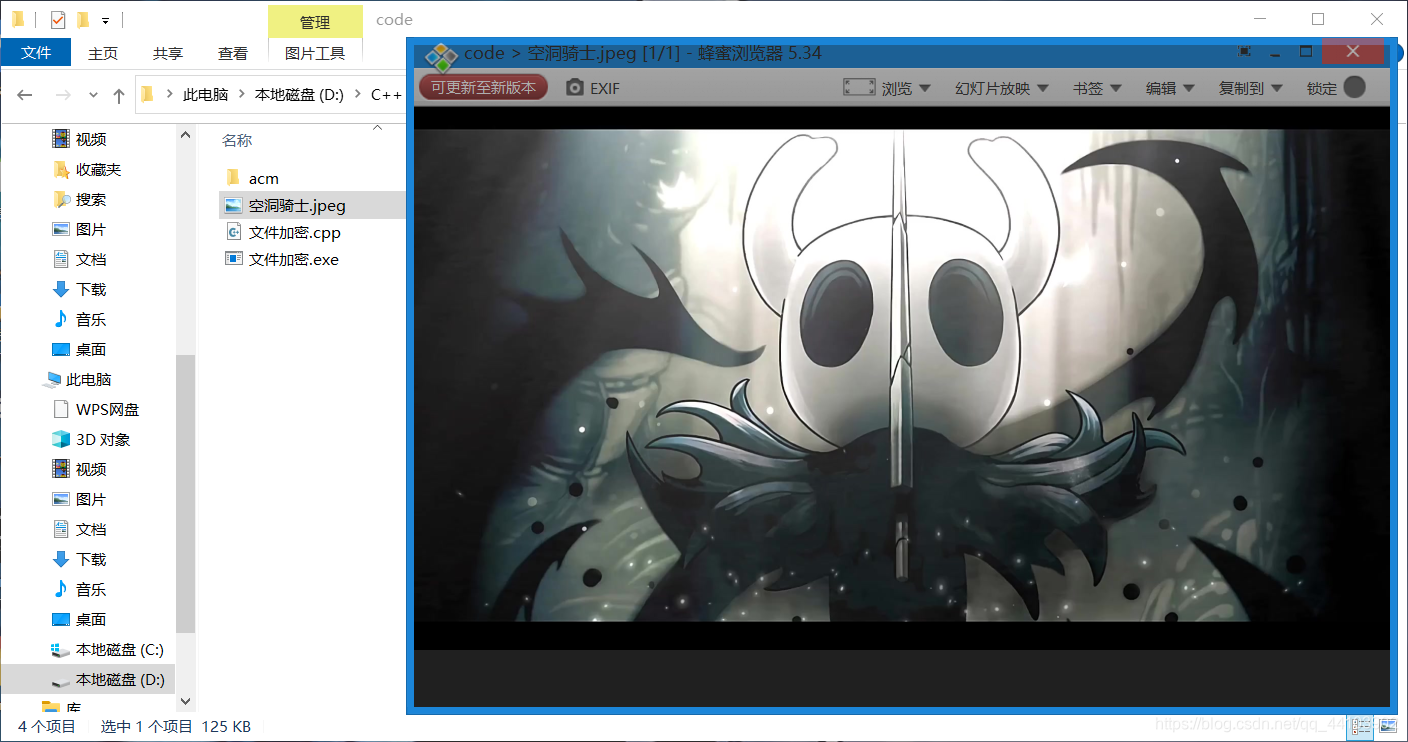Click the displayed Hollow Knight image

click(902, 375)
